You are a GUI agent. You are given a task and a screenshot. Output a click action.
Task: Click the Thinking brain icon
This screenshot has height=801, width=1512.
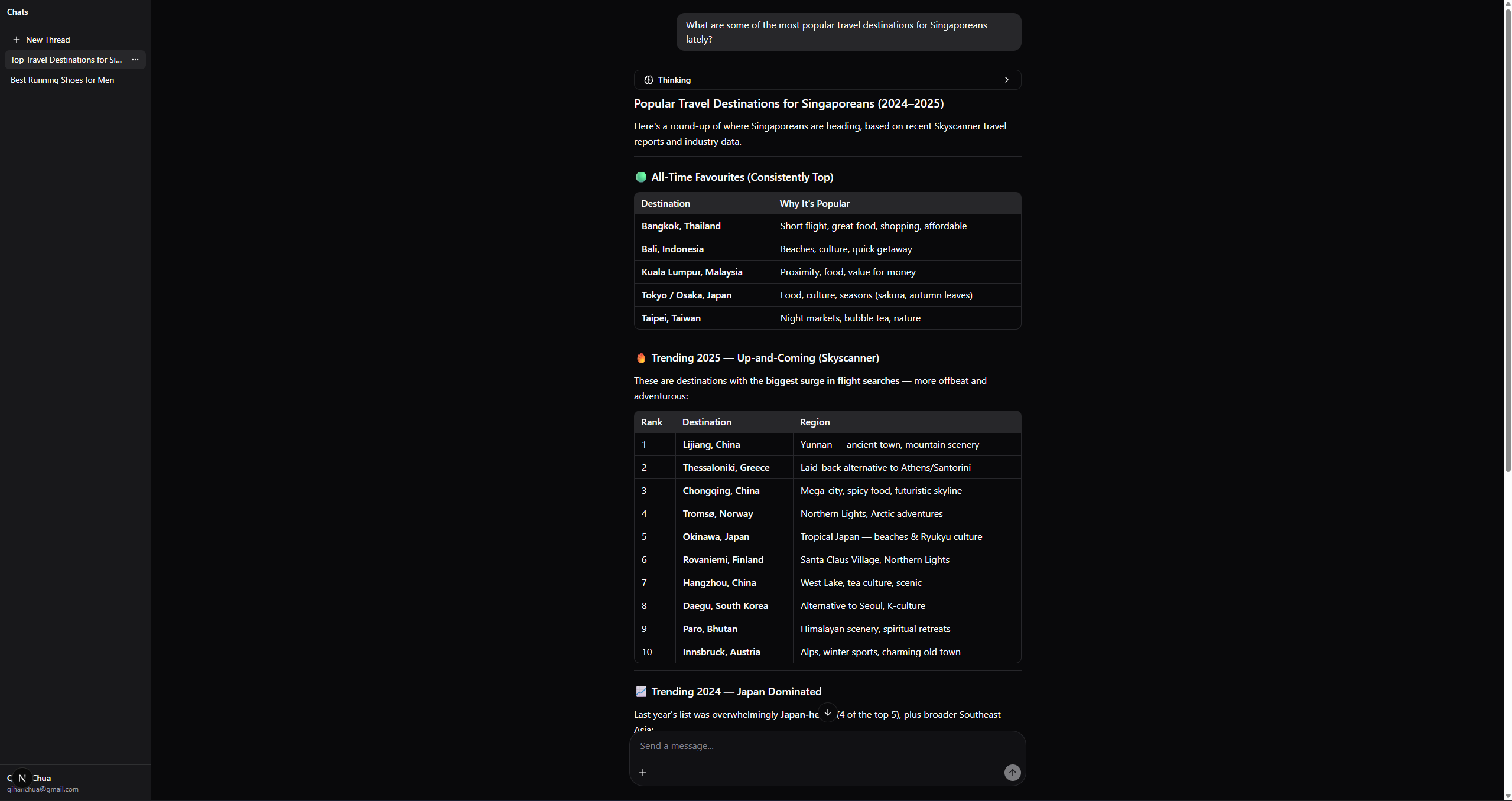click(x=649, y=80)
